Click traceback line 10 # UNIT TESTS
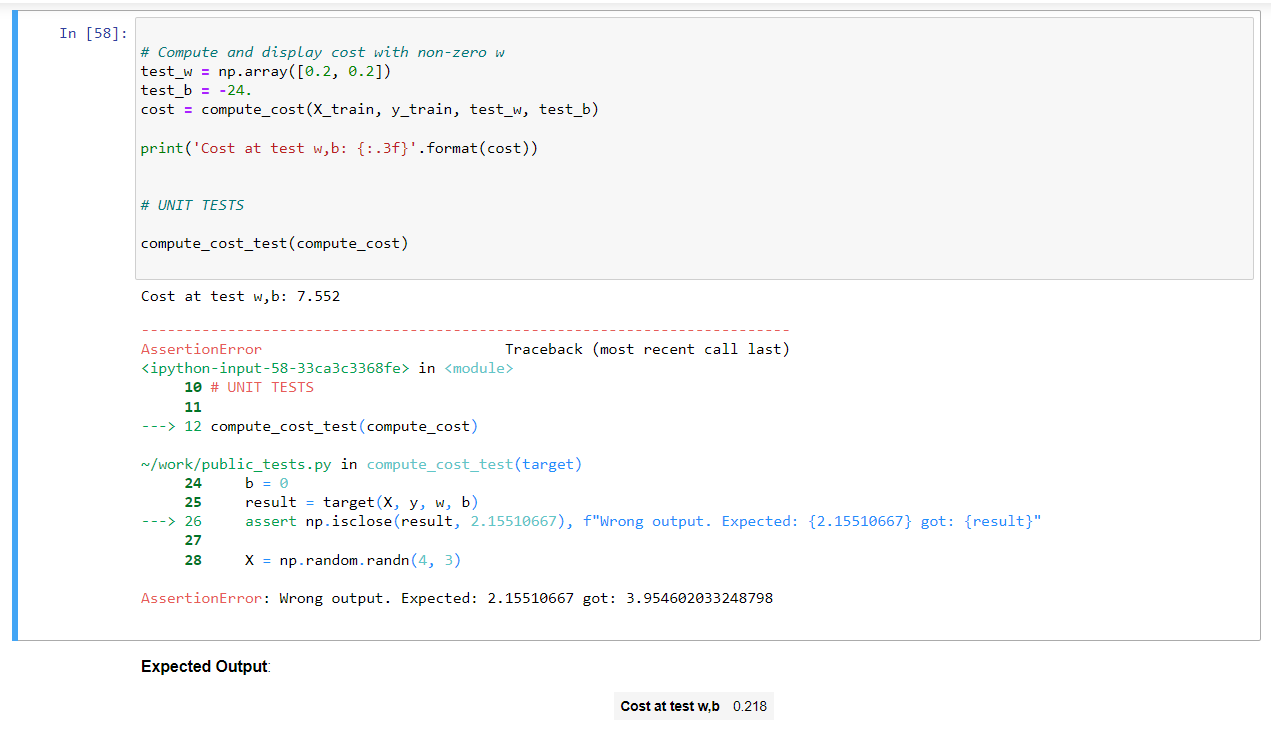This screenshot has height=753, width=1271. [249, 387]
